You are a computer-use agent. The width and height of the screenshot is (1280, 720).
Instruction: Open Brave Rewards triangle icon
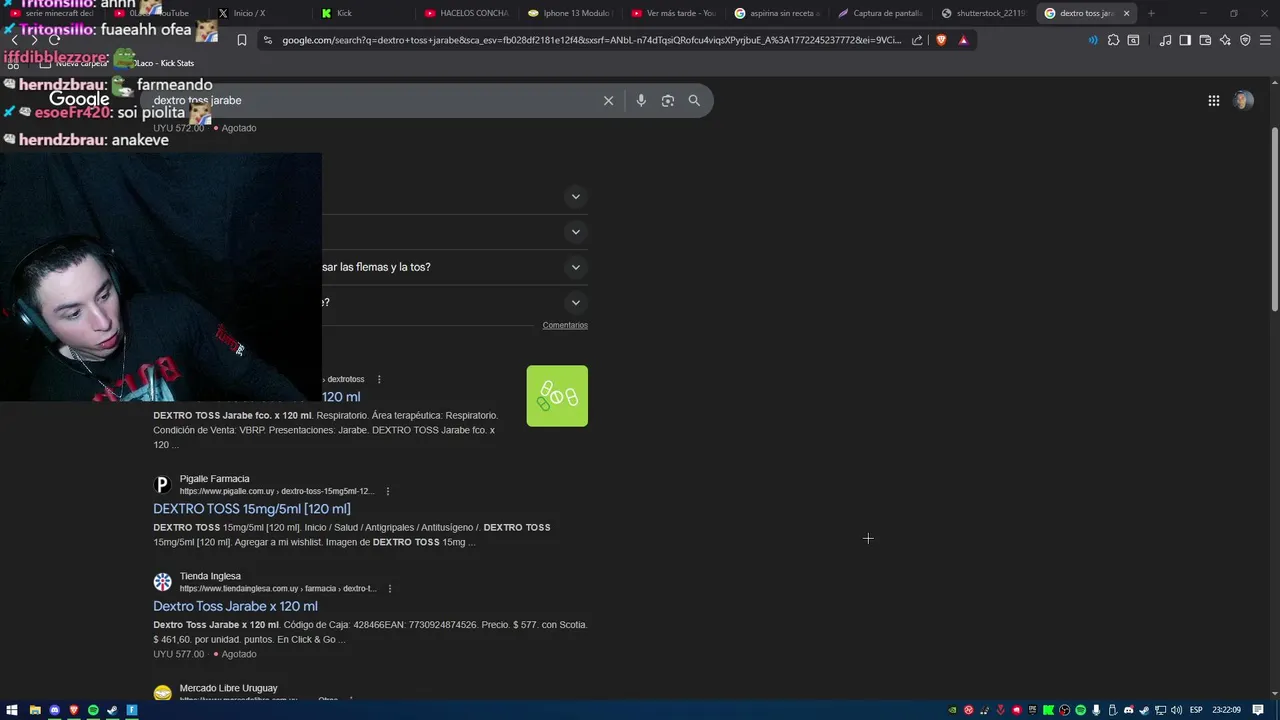pyautogui.click(x=963, y=40)
